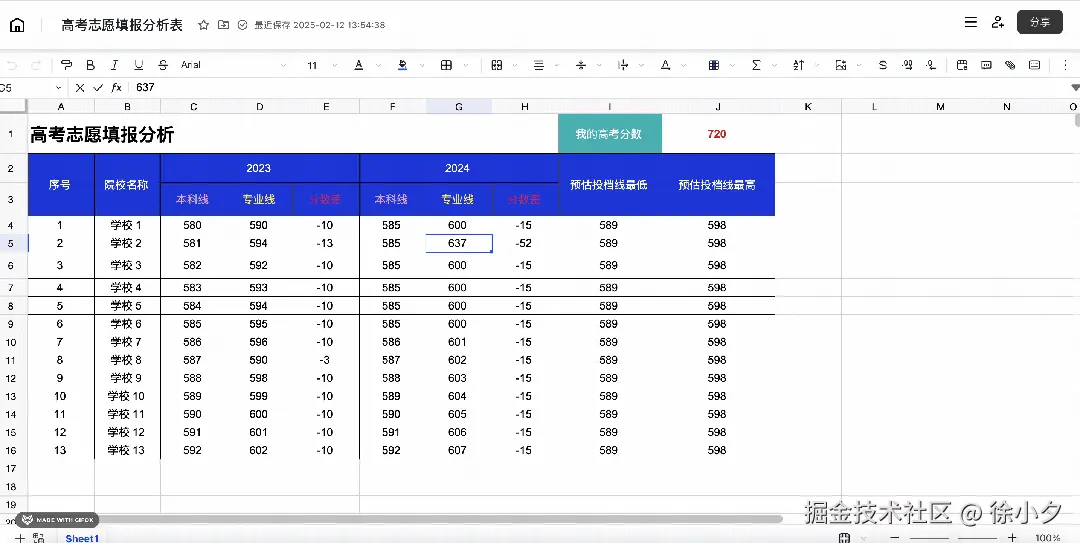This screenshot has width=1081, height=544.
Task: Click the fill color bucket
Action: click(x=403, y=65)
